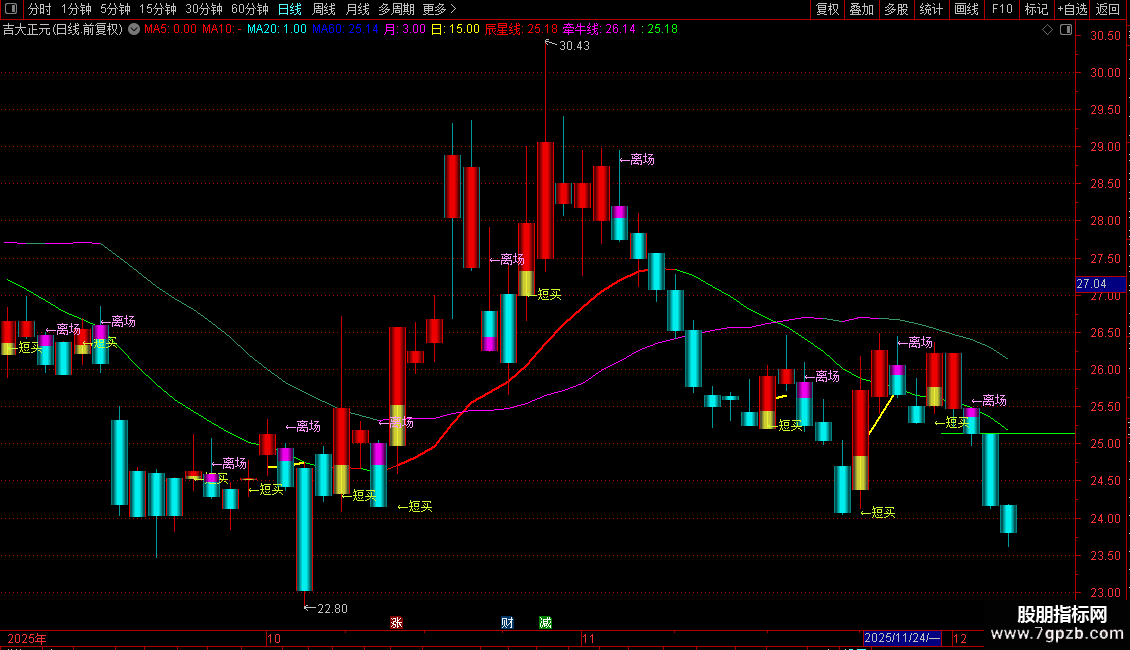Click the 标记 mark button
This screenshot has height=650, width=1130.
coord(1036,9)
